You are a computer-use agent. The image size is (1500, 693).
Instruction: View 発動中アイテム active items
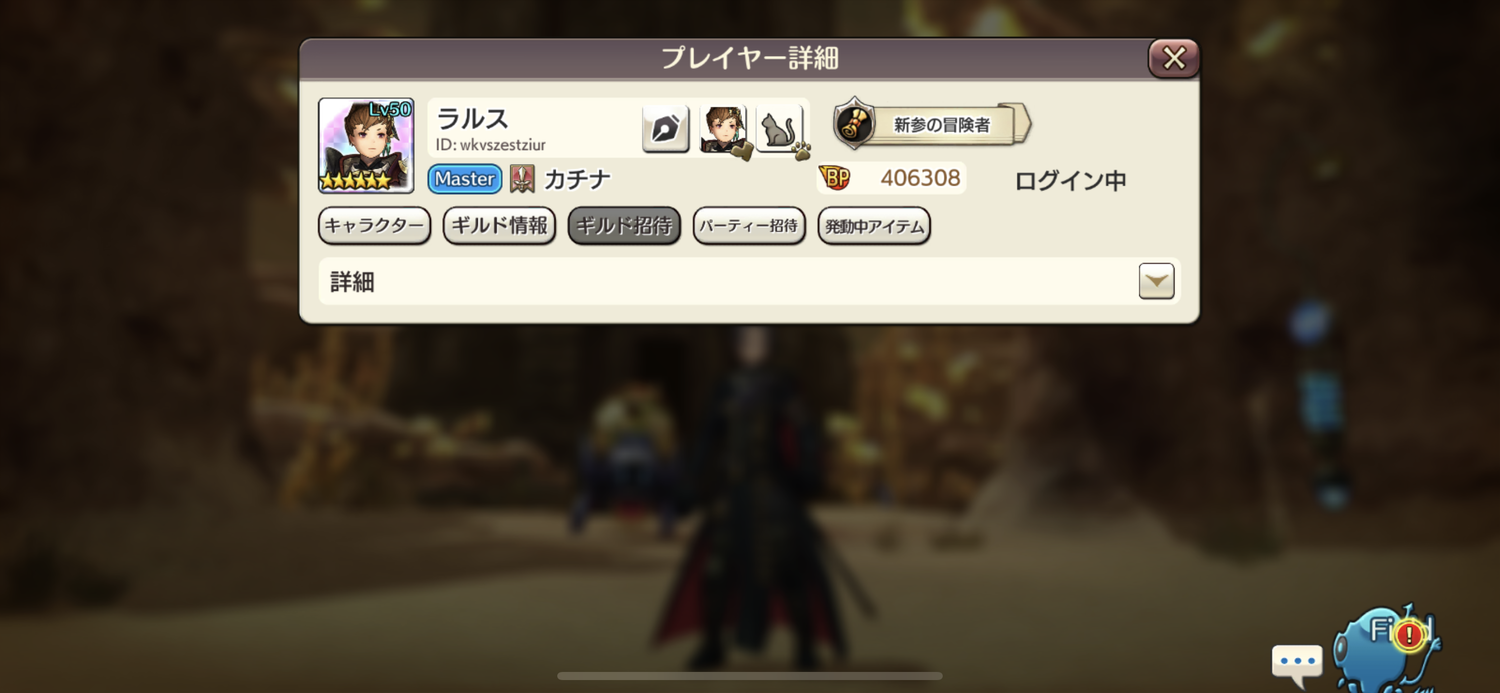[x=874, y=226]
